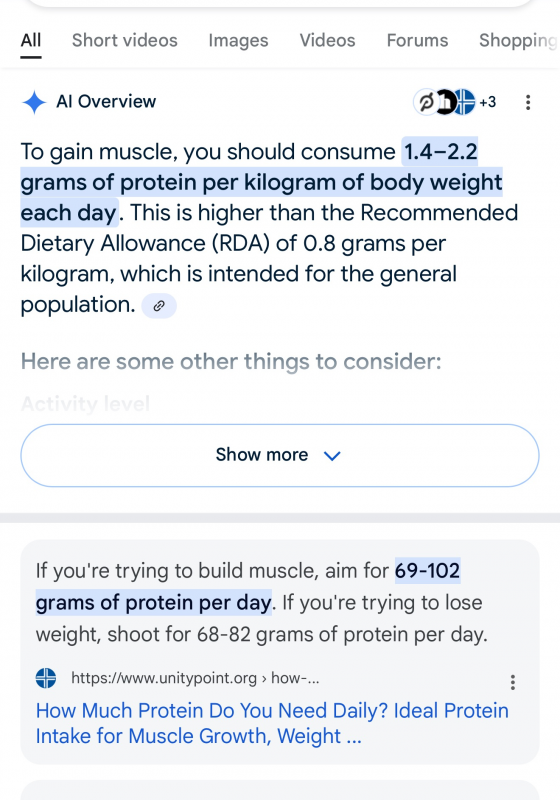Open the +3 additional sources

pyautogui.click(x=488, y=103)
